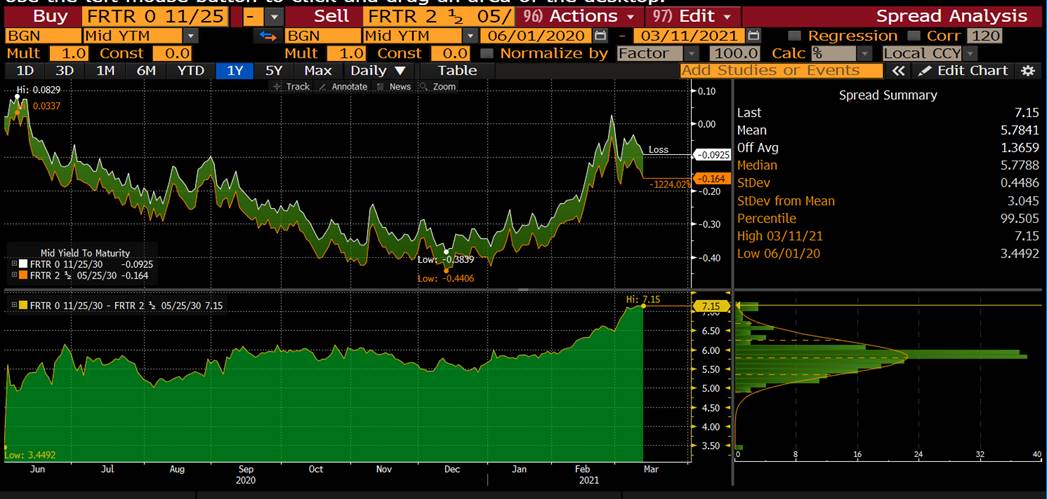Activate the Track crosshair tool
Screen dimensions: 1047x499
(292, 87)
